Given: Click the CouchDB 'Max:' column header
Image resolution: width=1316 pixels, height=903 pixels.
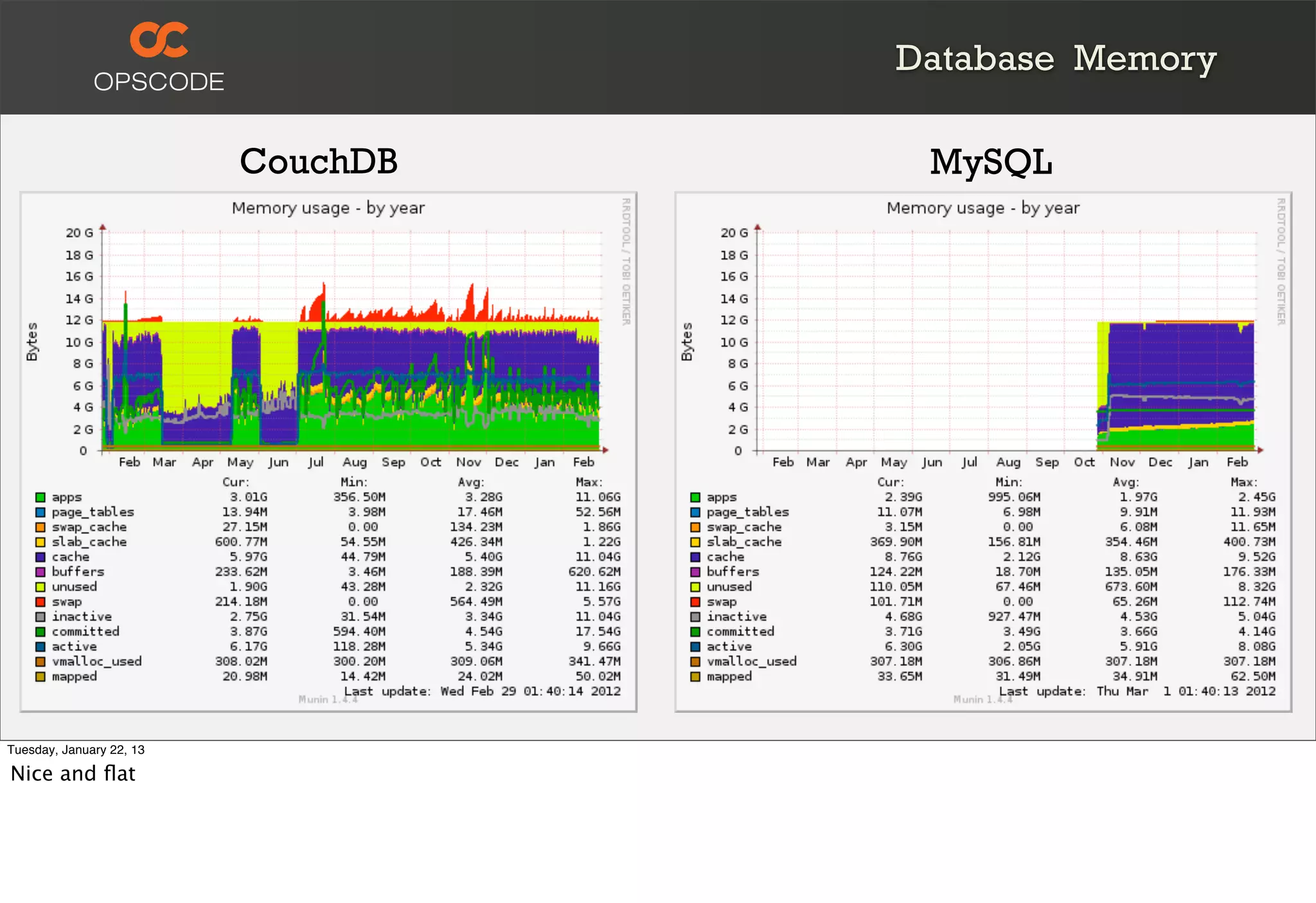Looking at the screenshot, I should pos(589,482).
